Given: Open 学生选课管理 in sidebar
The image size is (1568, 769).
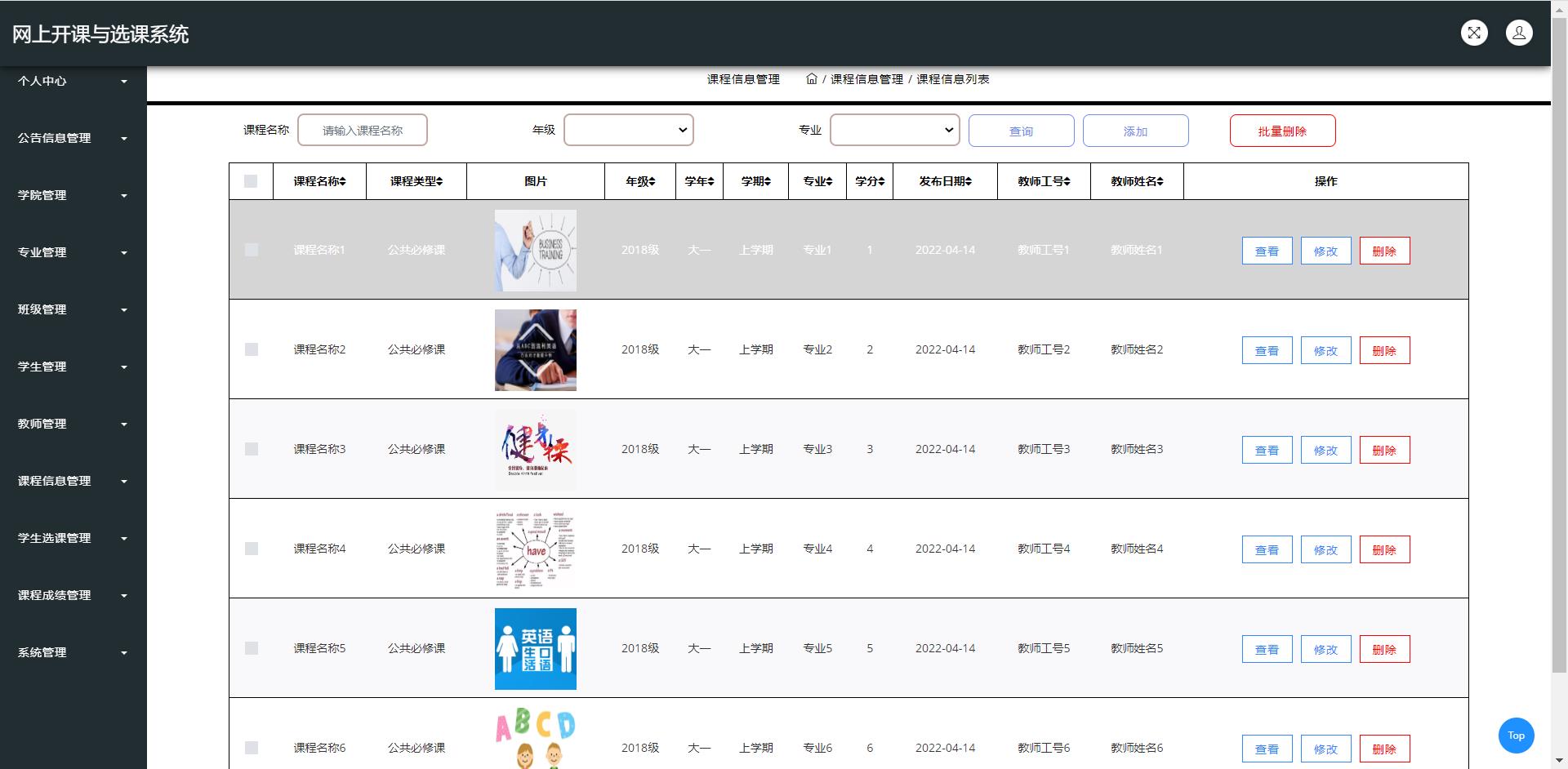Looking at the screenshot, I should pos(73,538).
